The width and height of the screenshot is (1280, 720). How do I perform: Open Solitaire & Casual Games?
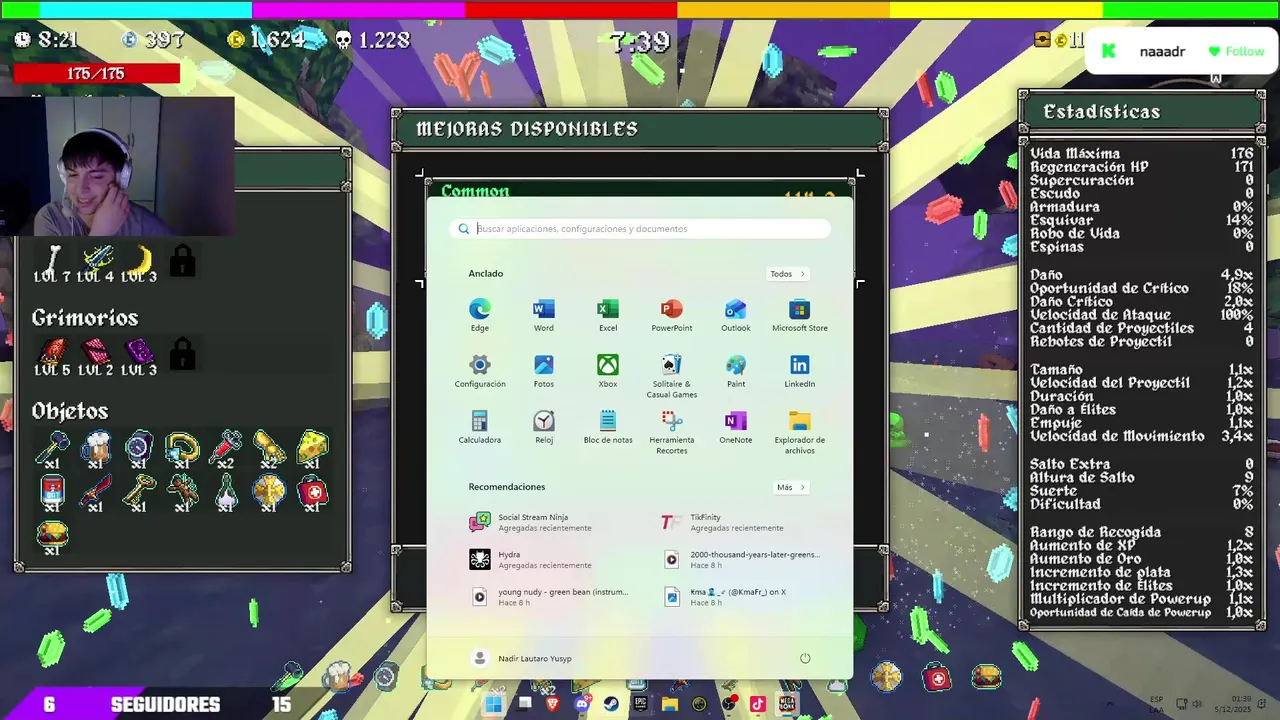coord(671,376)
